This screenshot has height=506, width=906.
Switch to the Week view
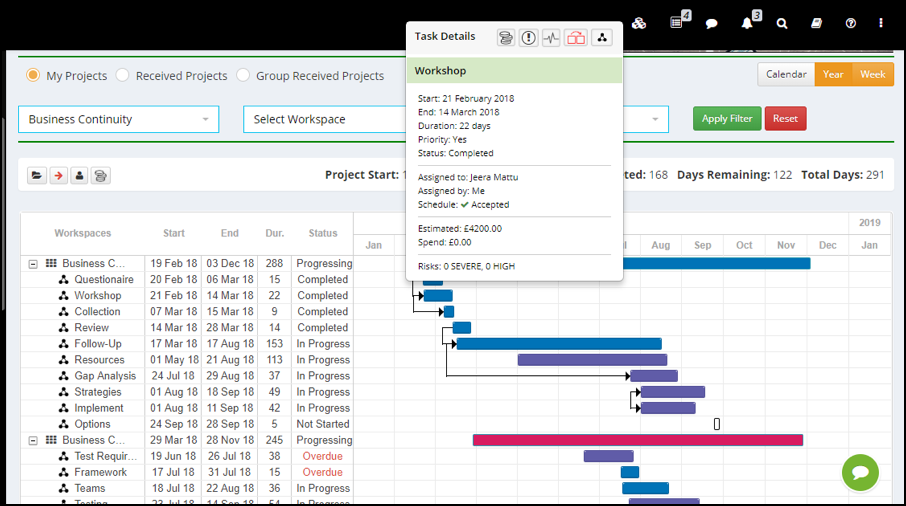click(872, 74)
